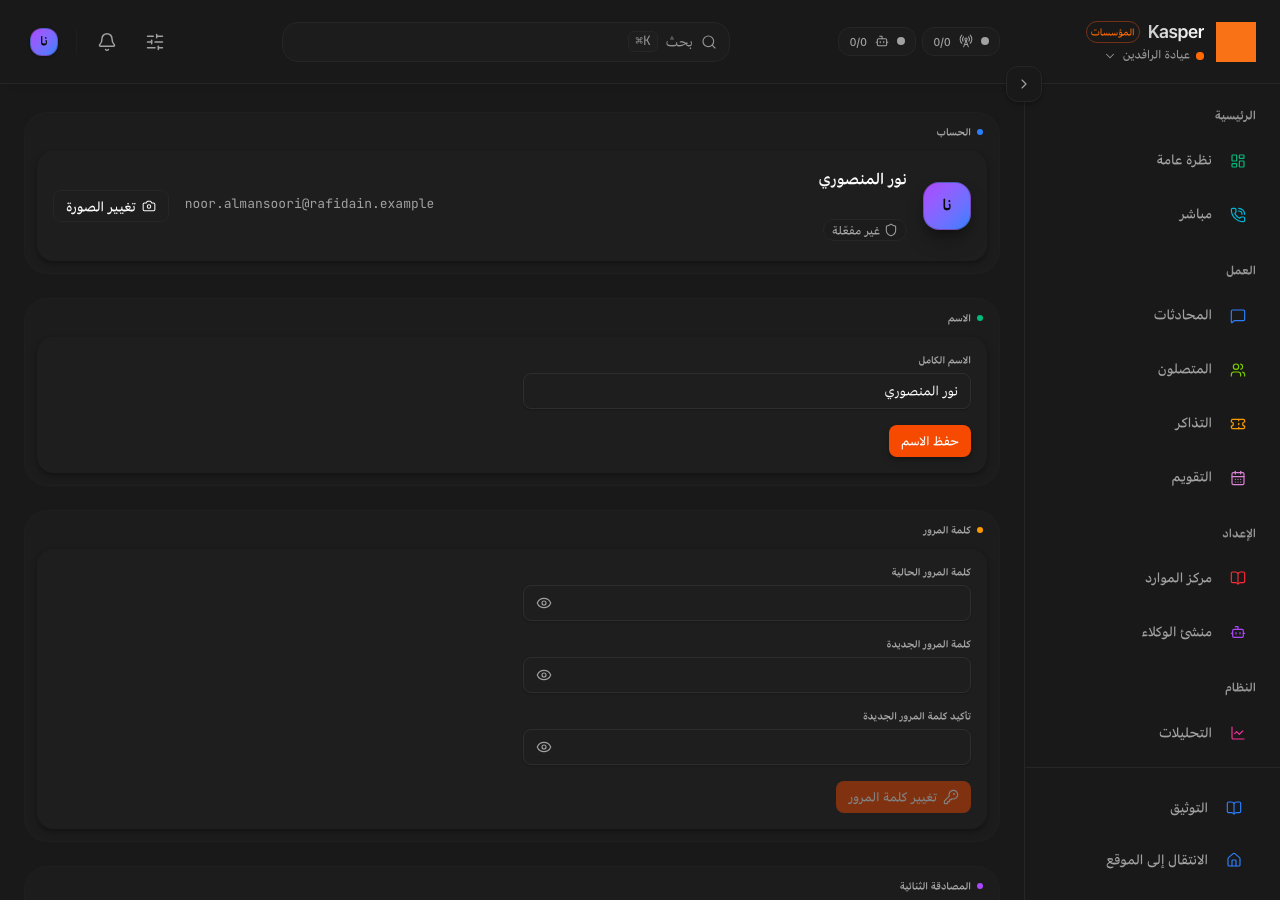Click the النظام sidebar group heading

point(1240,688)
